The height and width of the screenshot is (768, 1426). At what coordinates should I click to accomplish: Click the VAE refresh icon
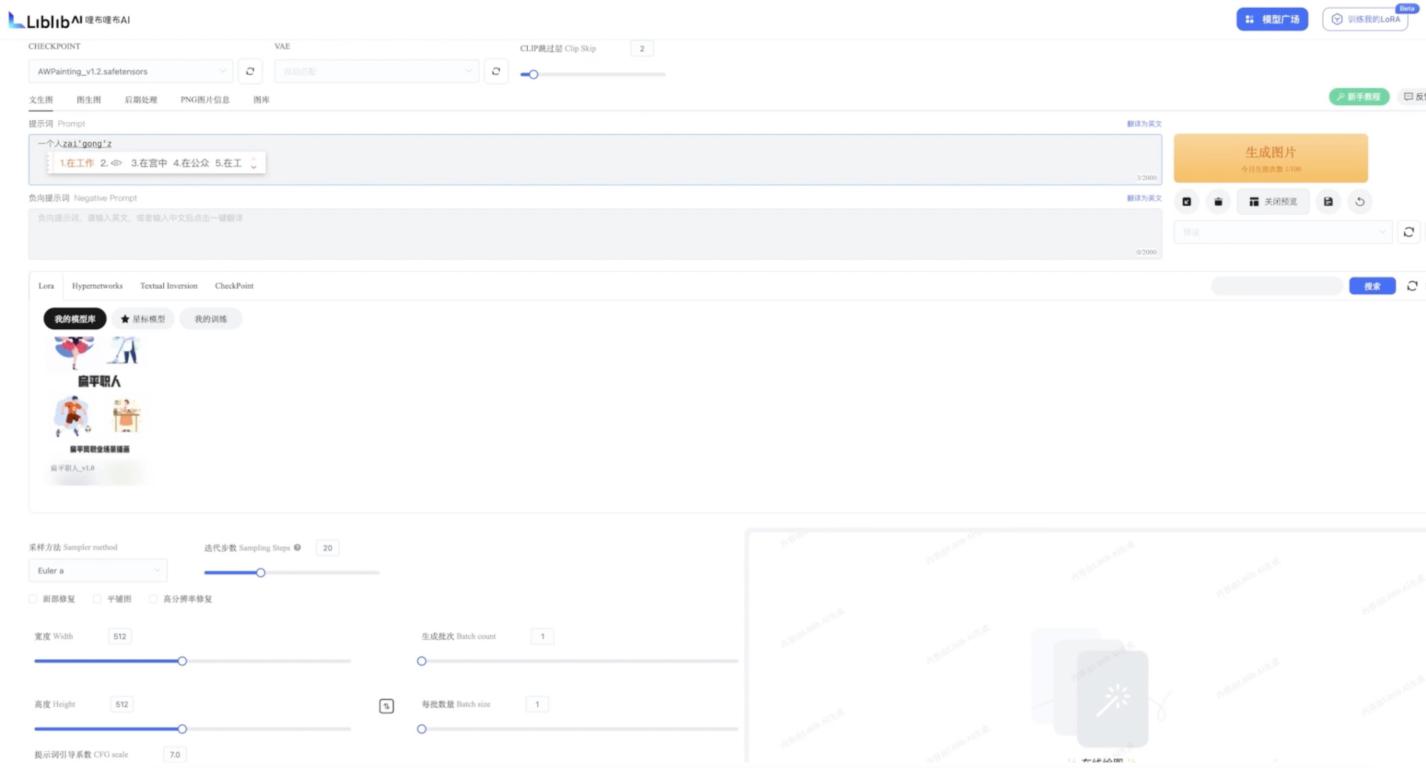pyautogui.click(x=496, y=71)
